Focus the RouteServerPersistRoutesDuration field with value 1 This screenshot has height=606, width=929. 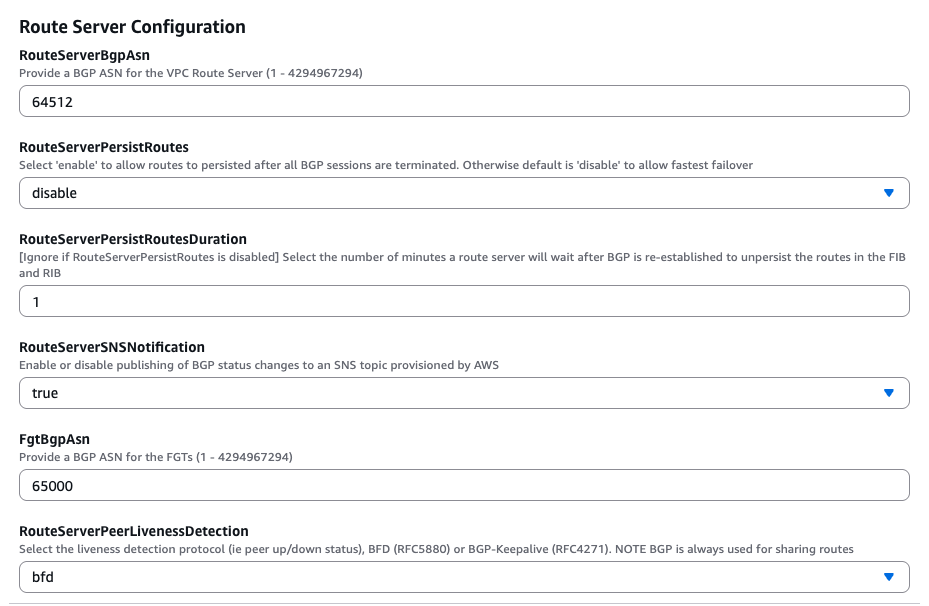tap(464, 302)
